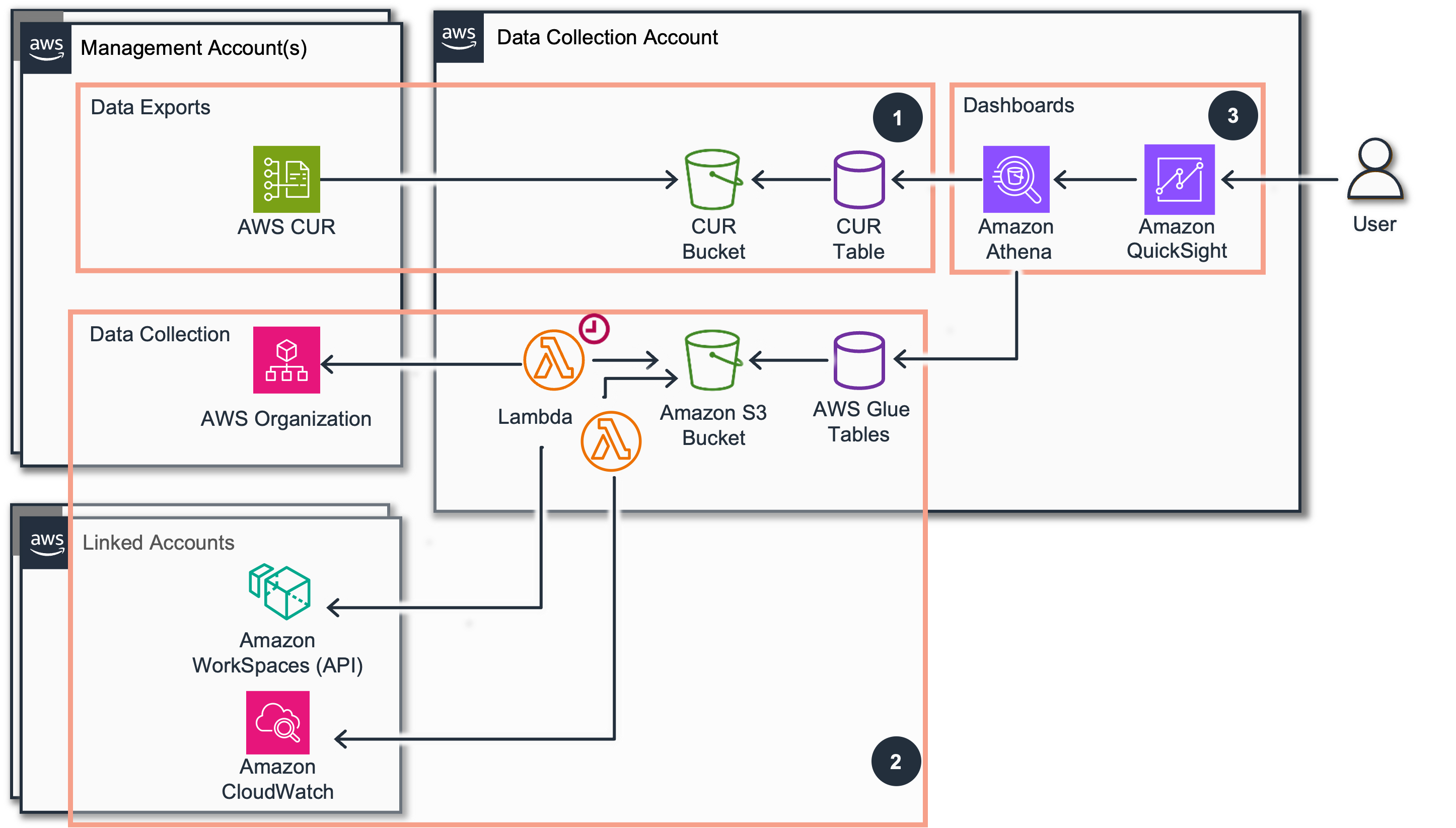Screen dimensions: 1456x828
Task: Click the Data Exports group label
Action: pos(150,107)
